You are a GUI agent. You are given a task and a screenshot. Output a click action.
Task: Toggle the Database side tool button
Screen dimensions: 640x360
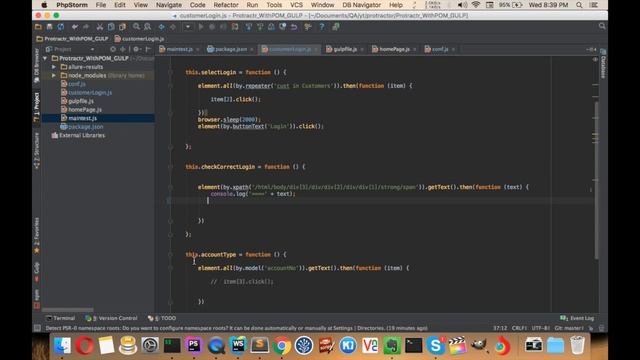(603, 64)
